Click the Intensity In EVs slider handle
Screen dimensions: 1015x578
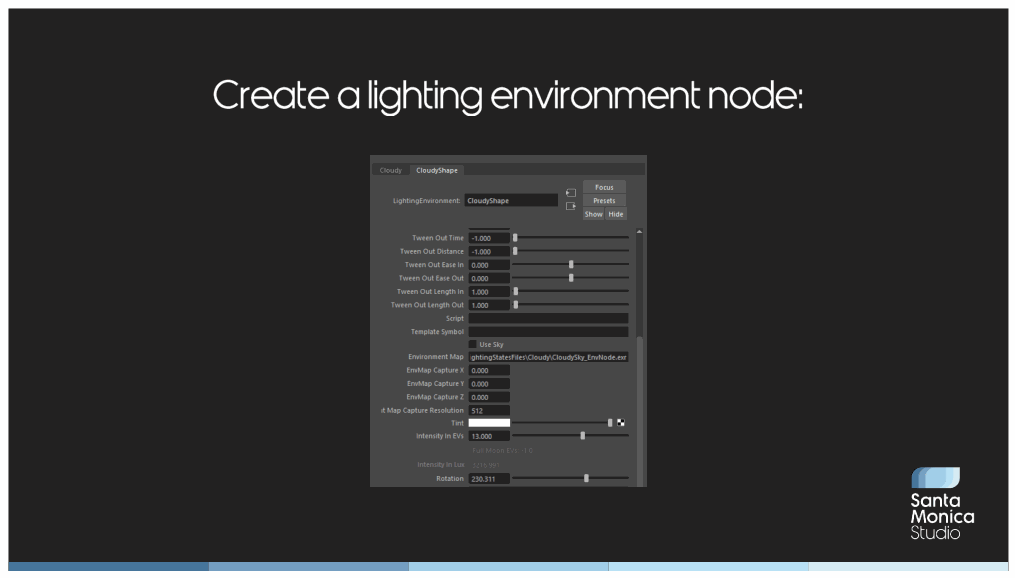coord(583,436)
